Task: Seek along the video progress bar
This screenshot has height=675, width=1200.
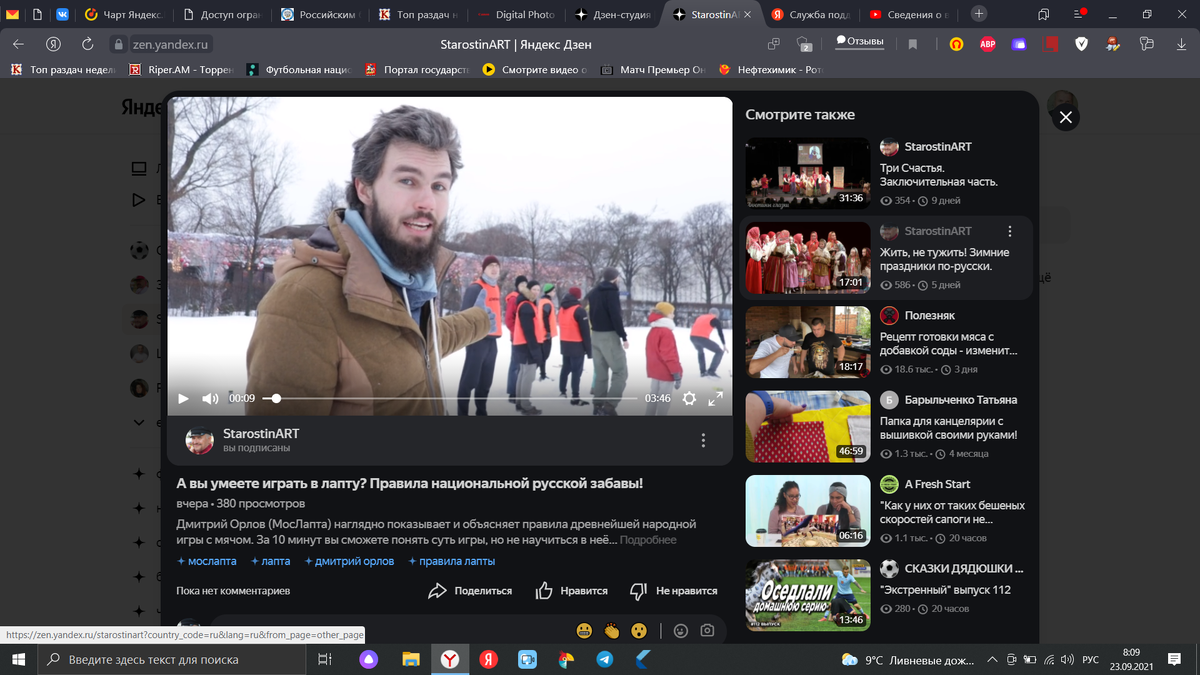Action: (x=450, y=398)
